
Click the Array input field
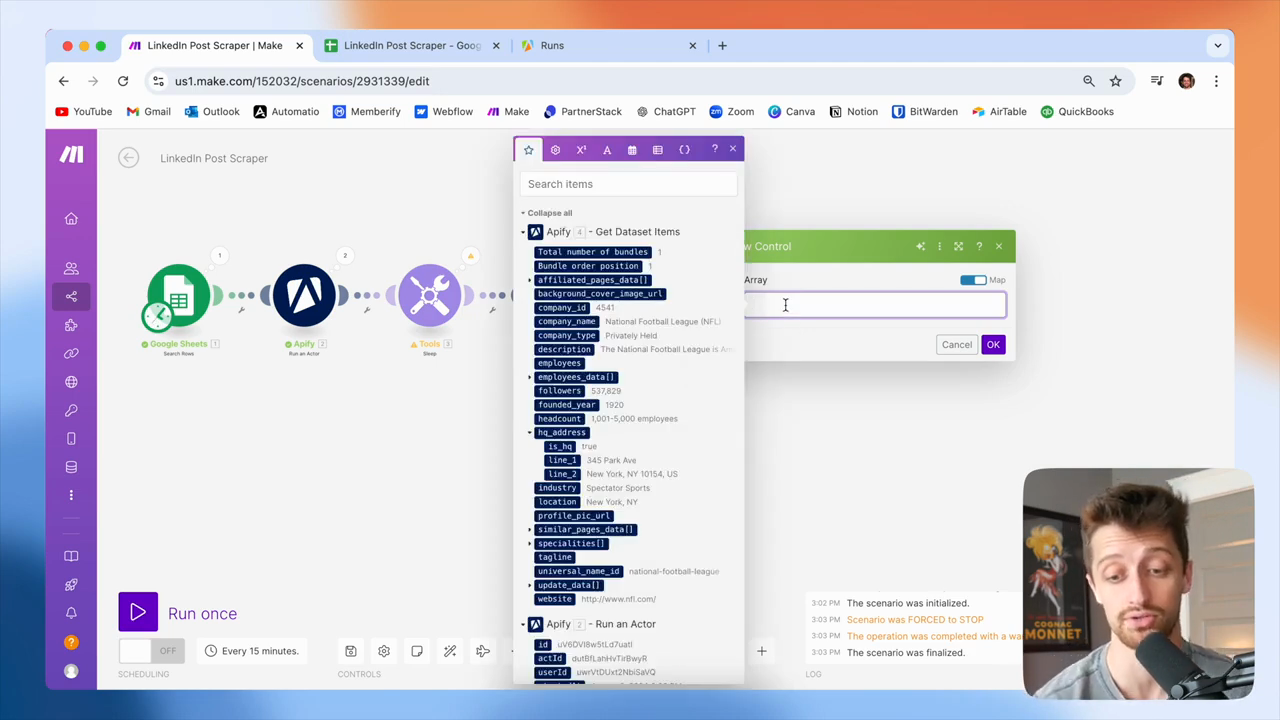point(875,306)
